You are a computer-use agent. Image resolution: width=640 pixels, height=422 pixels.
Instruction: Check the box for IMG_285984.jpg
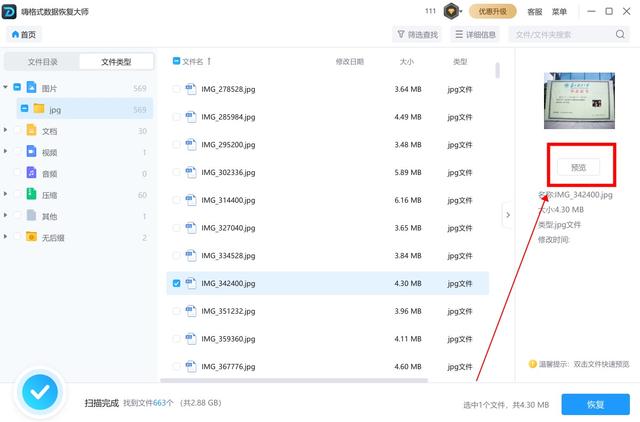176,117
